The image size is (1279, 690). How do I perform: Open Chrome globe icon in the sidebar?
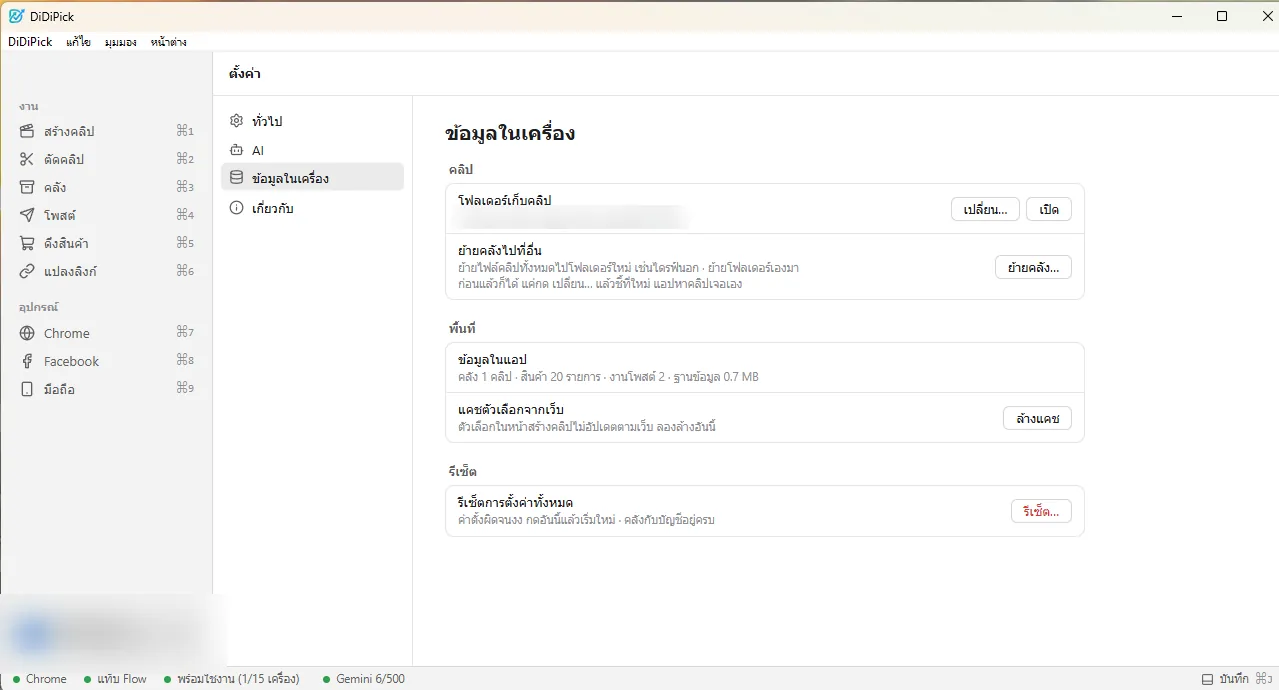click(27, 333)
